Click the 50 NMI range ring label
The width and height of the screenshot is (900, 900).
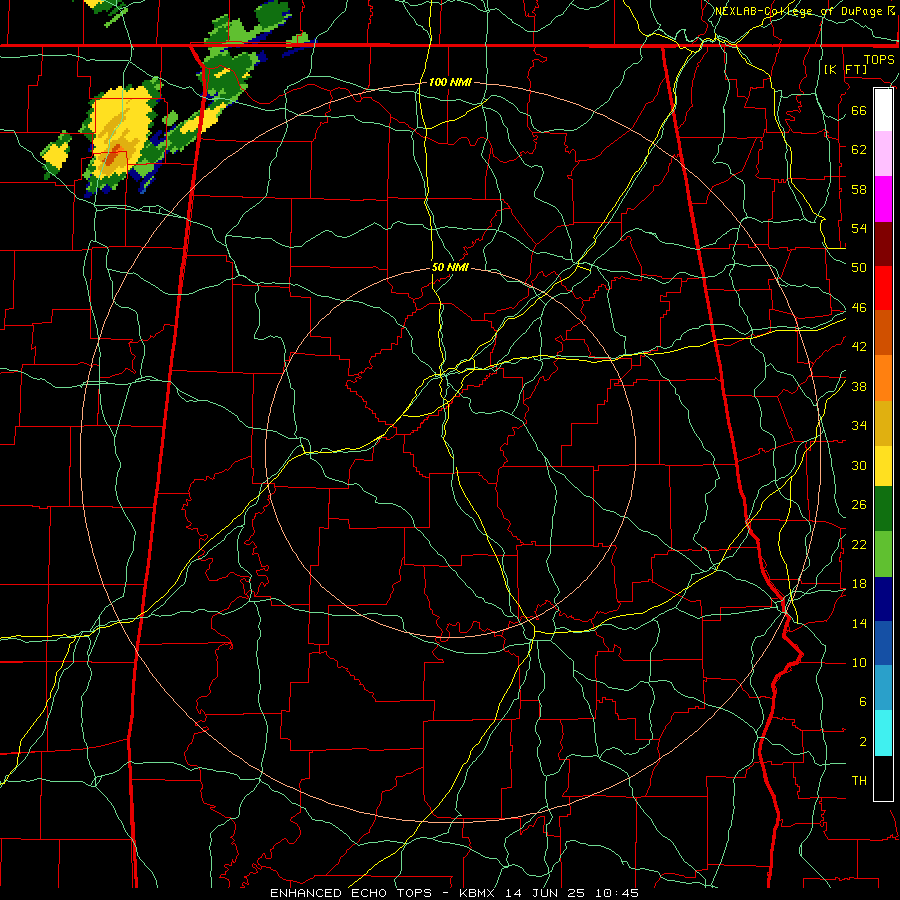(450, 267)
